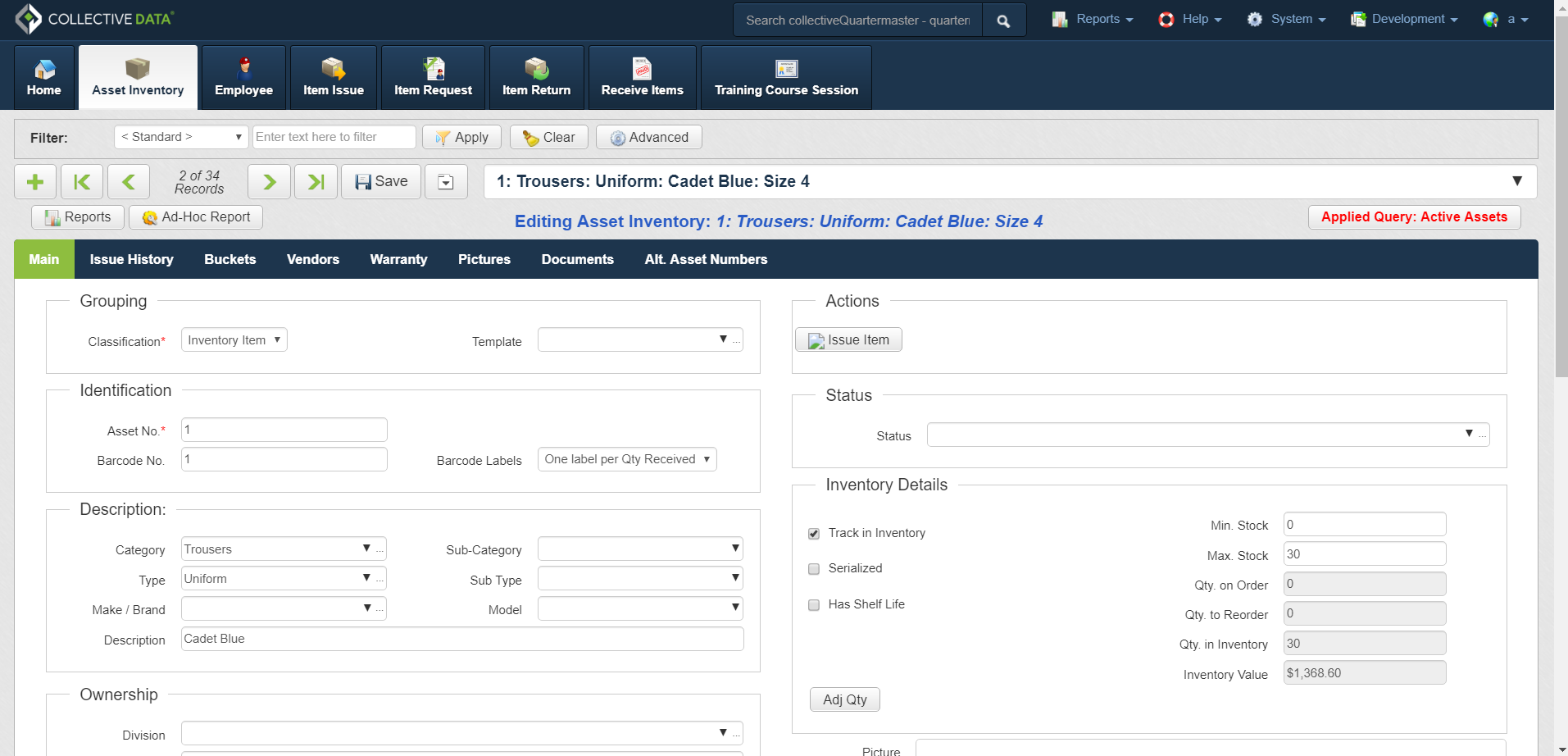Screen dimensions: 1568x756
Task: Click the search magnifier icon
Action: coord(1003,20)
